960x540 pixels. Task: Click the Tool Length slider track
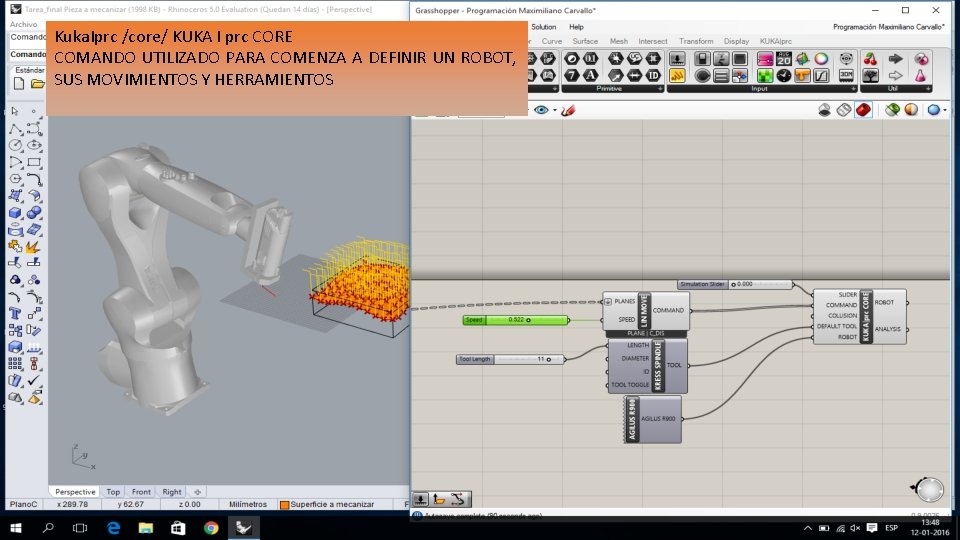(x=528, y=359)
